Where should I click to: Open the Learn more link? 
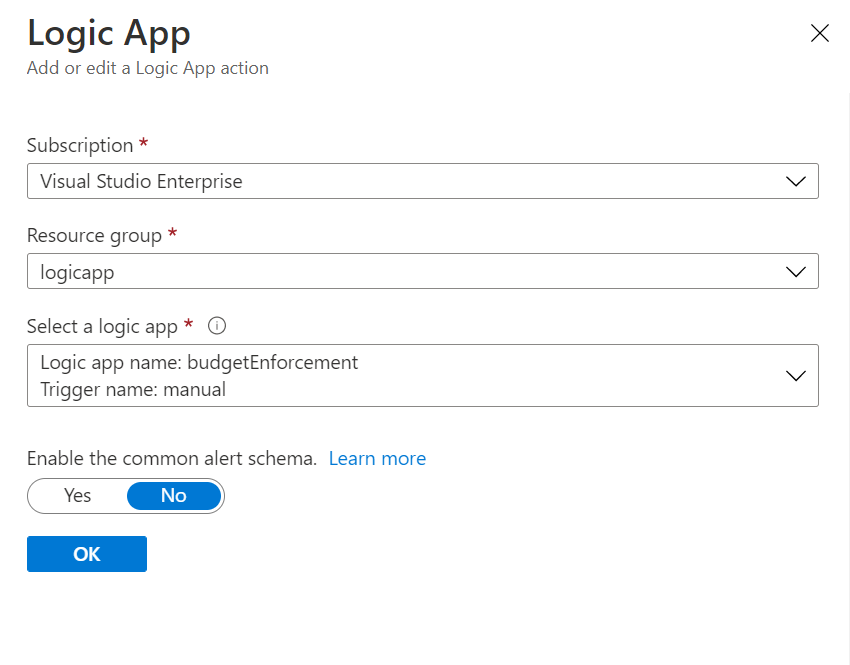(x=377, y=459)
